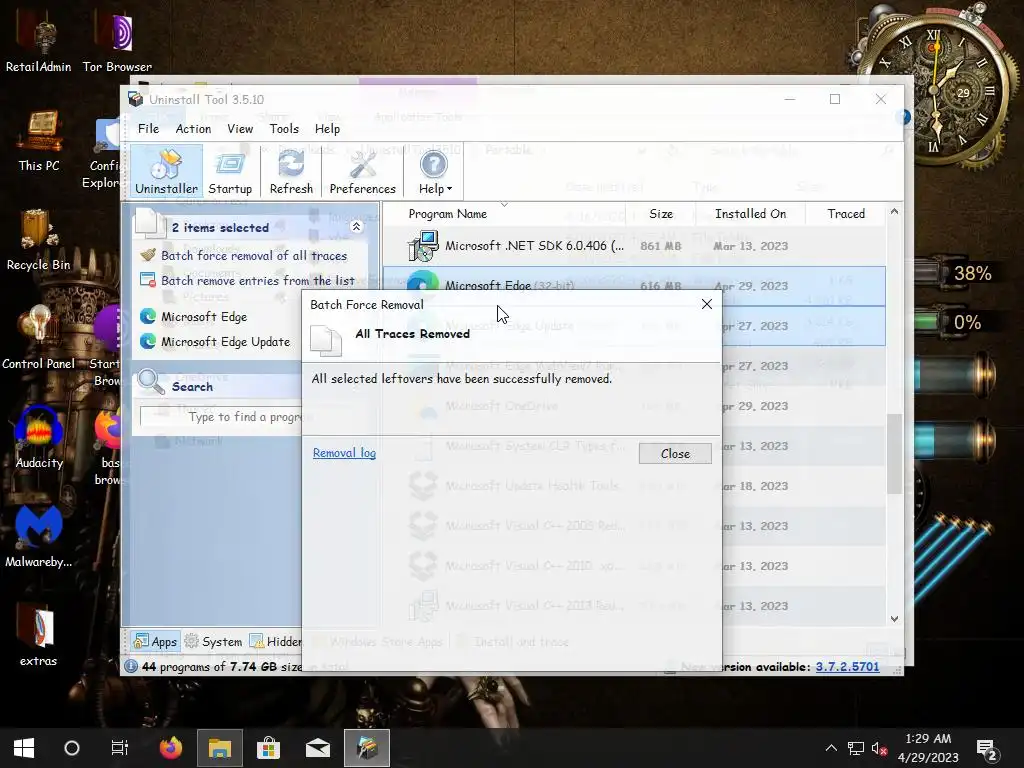1024x768 pixels.
Task: Sort list by Installed On column
Action: [750, 214]
